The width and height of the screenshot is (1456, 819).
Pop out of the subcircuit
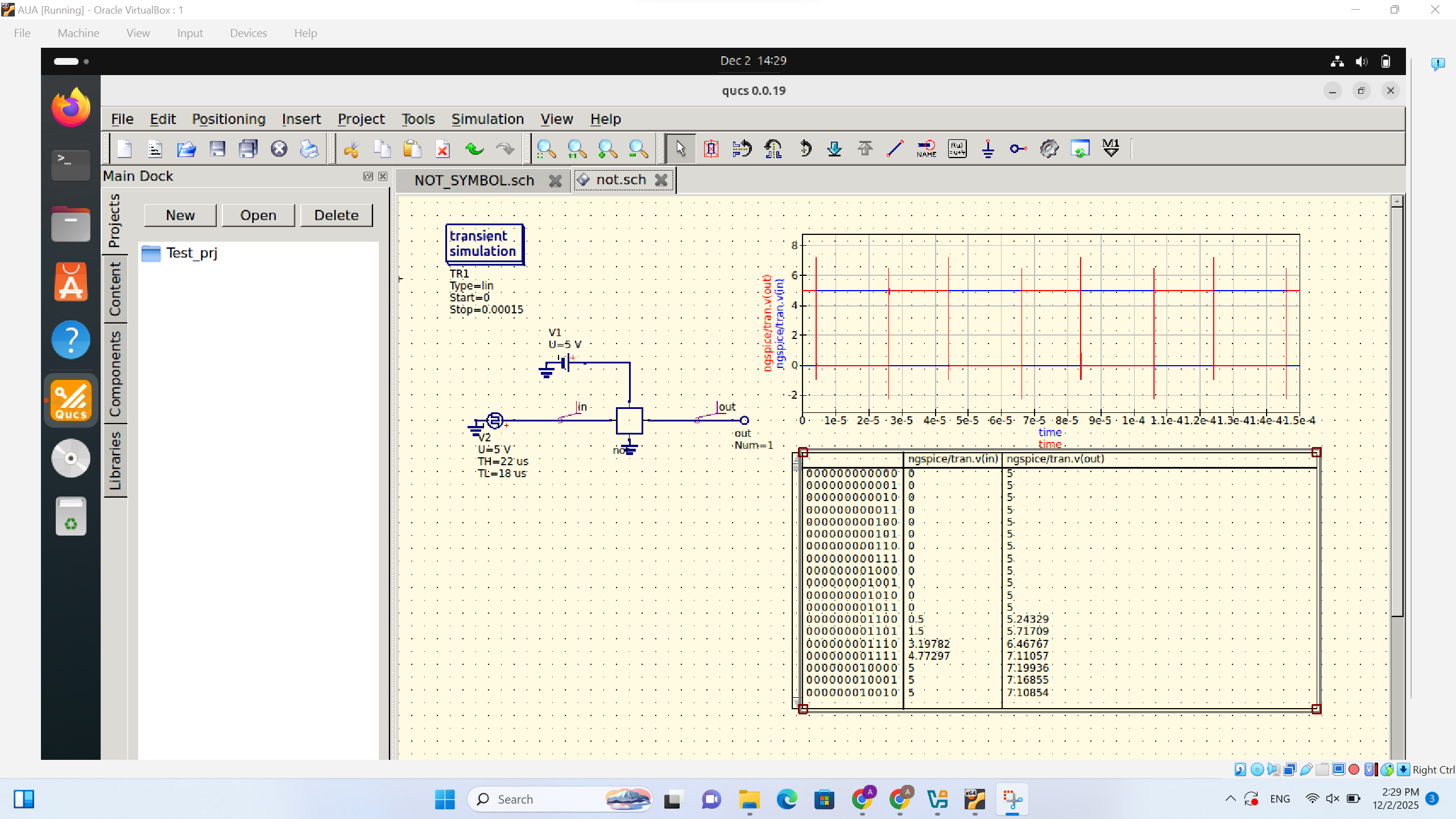(x=865, y=149)
